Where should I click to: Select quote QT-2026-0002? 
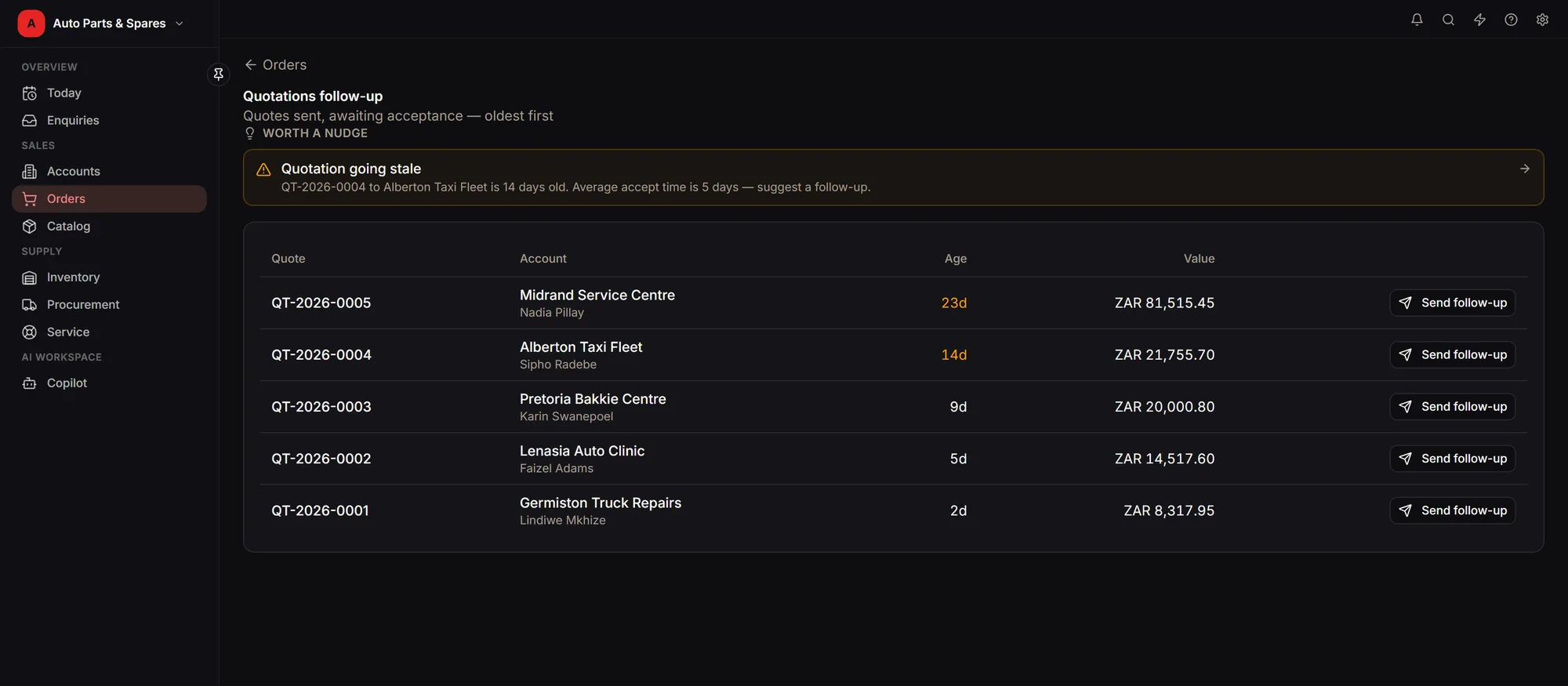click(x=321, y=459)
